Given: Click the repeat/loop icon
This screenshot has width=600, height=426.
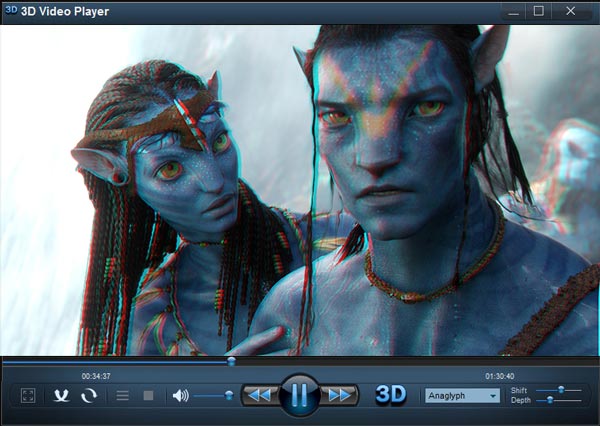Looking at the screenshot, I should (89, 396).
